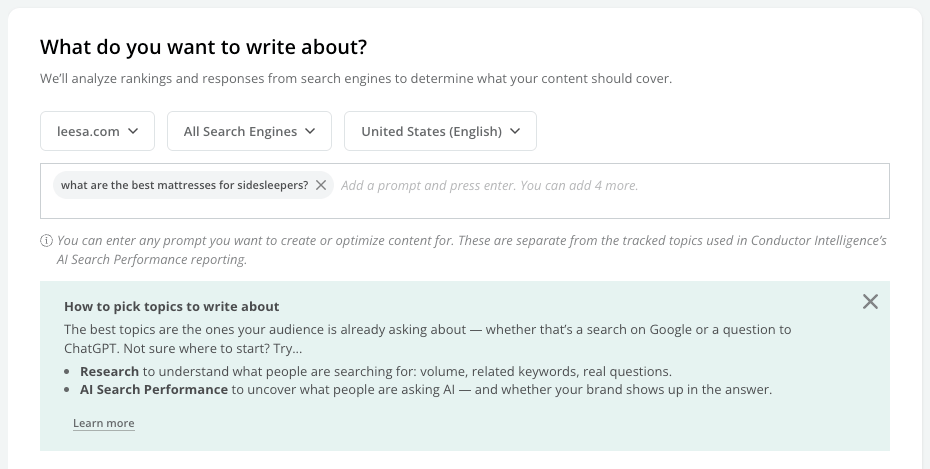Click the paragraph starting "The best topics are"
Viewport: 930px width, 469px height.
(428, 339)
